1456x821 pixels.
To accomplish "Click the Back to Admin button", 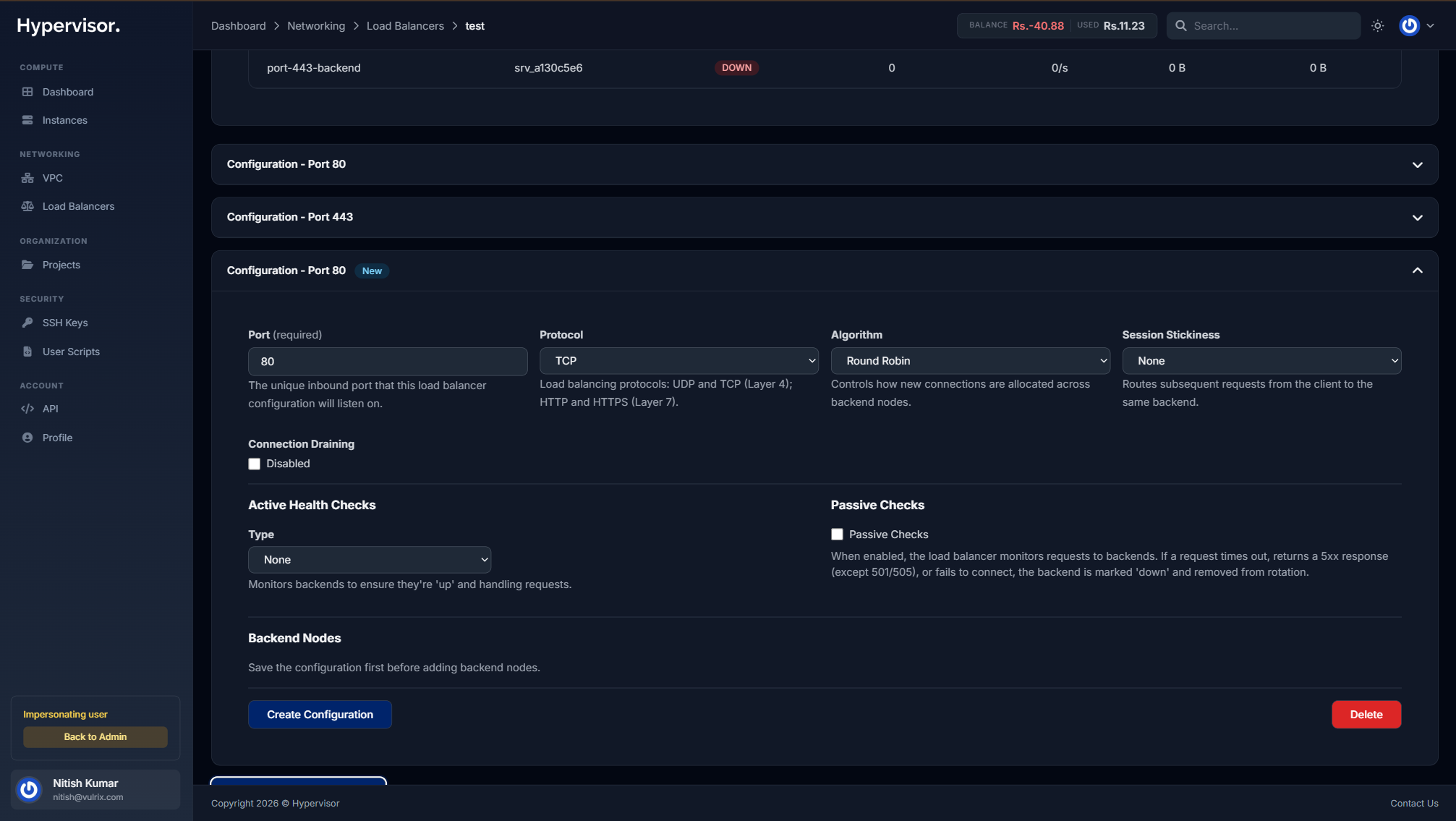I will pyautogui.click(x=95, y=737).
